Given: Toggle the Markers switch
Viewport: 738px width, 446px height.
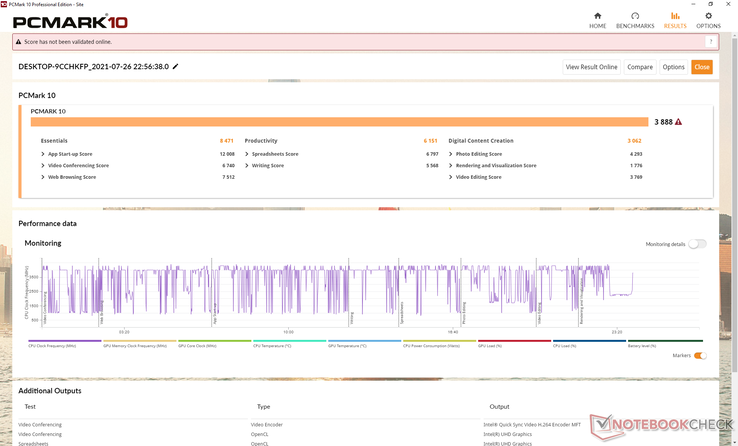Looking at the screenshot, I should [x=700, y=356].
